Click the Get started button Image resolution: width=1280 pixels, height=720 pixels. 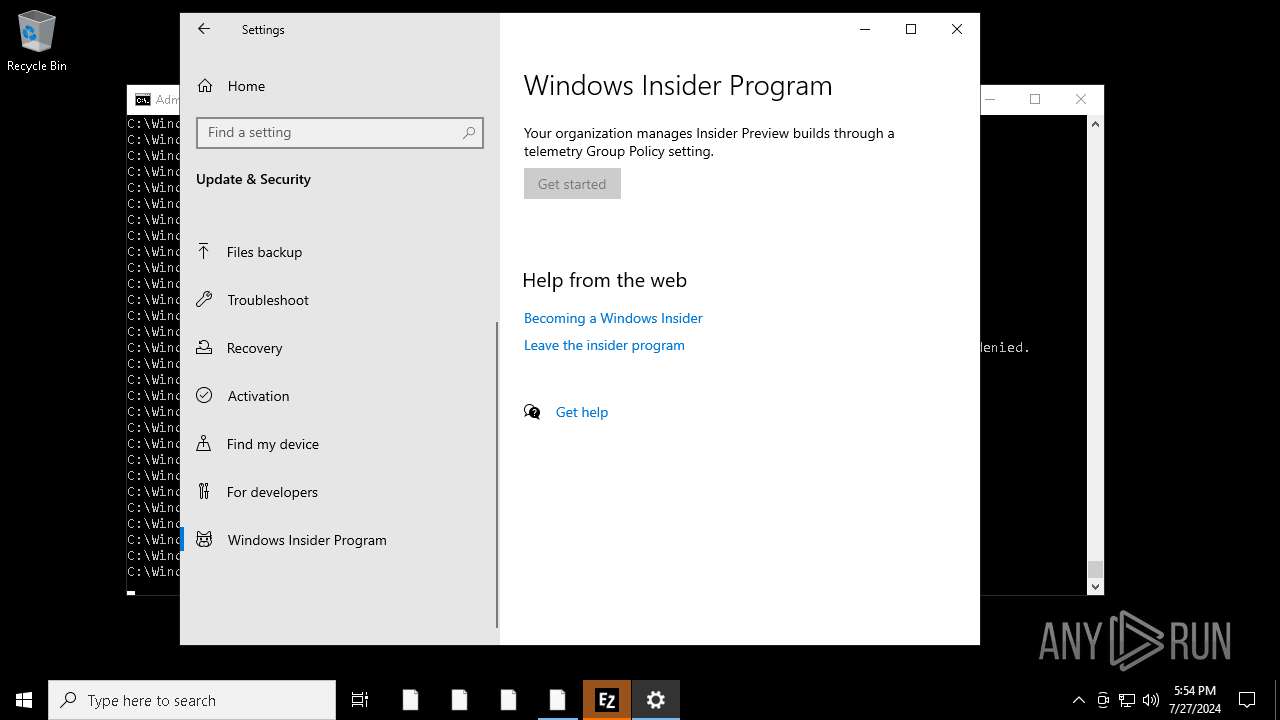pos(572,184)
